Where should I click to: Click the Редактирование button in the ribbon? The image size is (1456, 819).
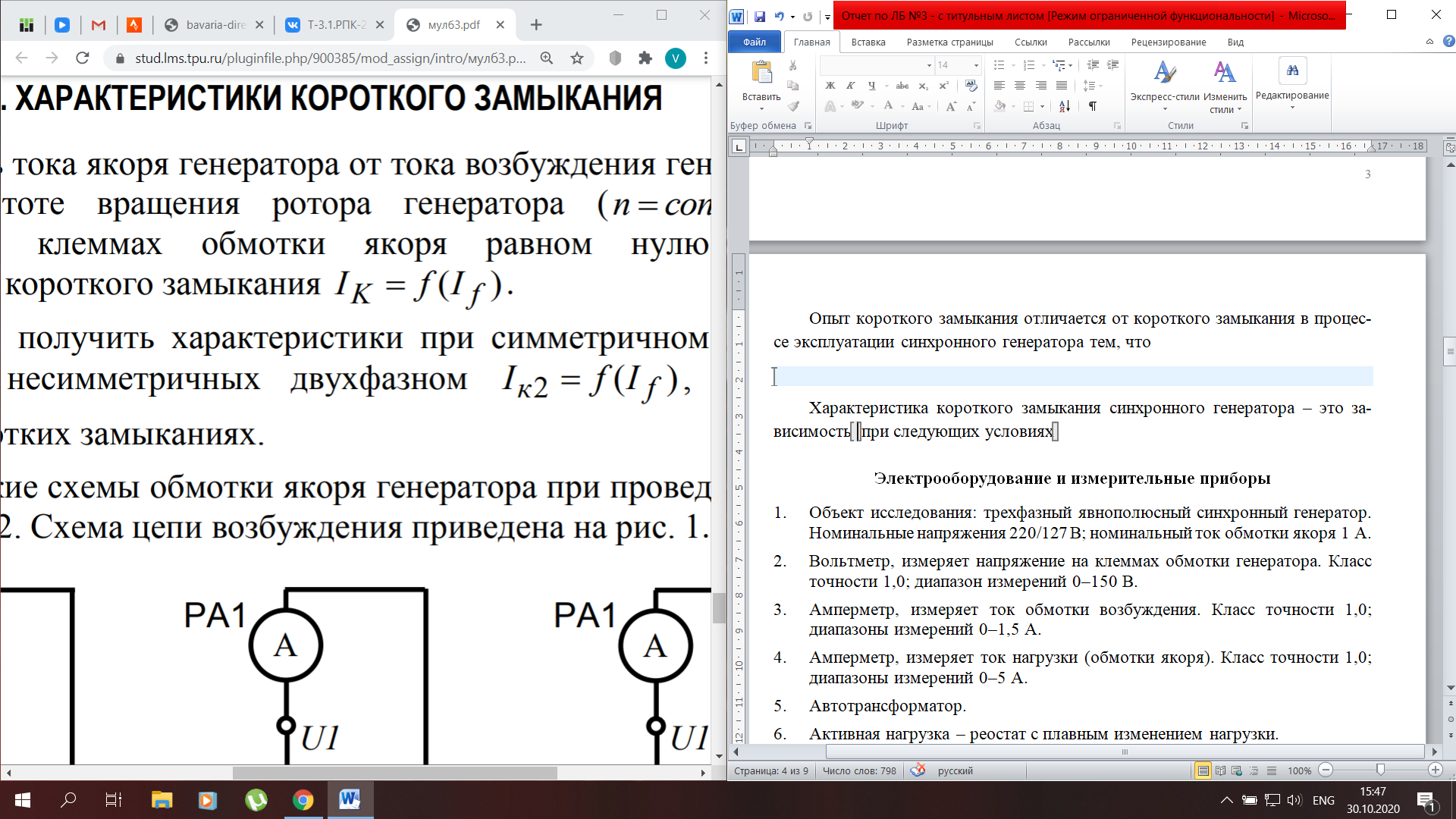(1292, 82)
